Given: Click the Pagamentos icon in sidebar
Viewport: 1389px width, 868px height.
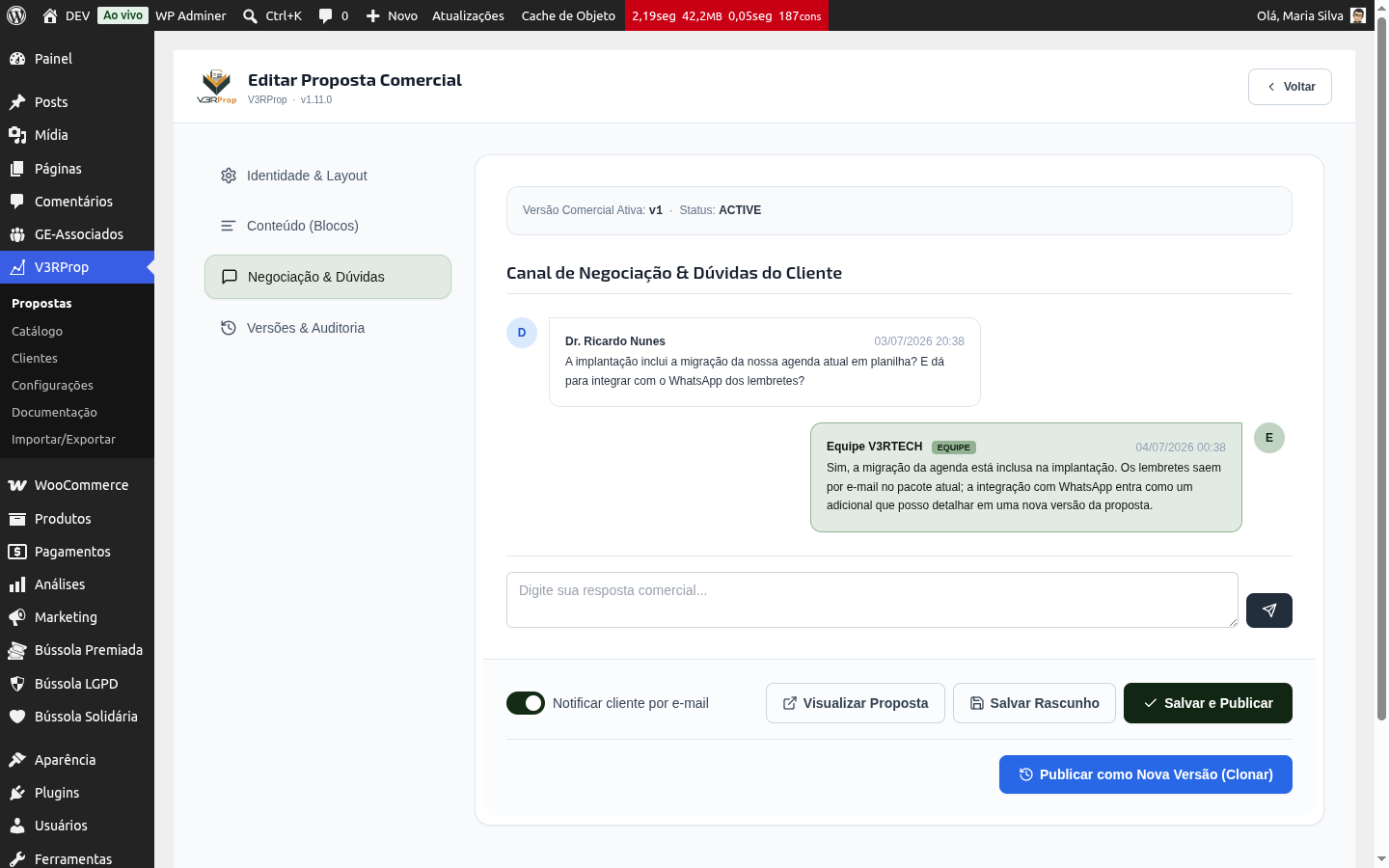Looking at the screenshot, I should [17, 552].
